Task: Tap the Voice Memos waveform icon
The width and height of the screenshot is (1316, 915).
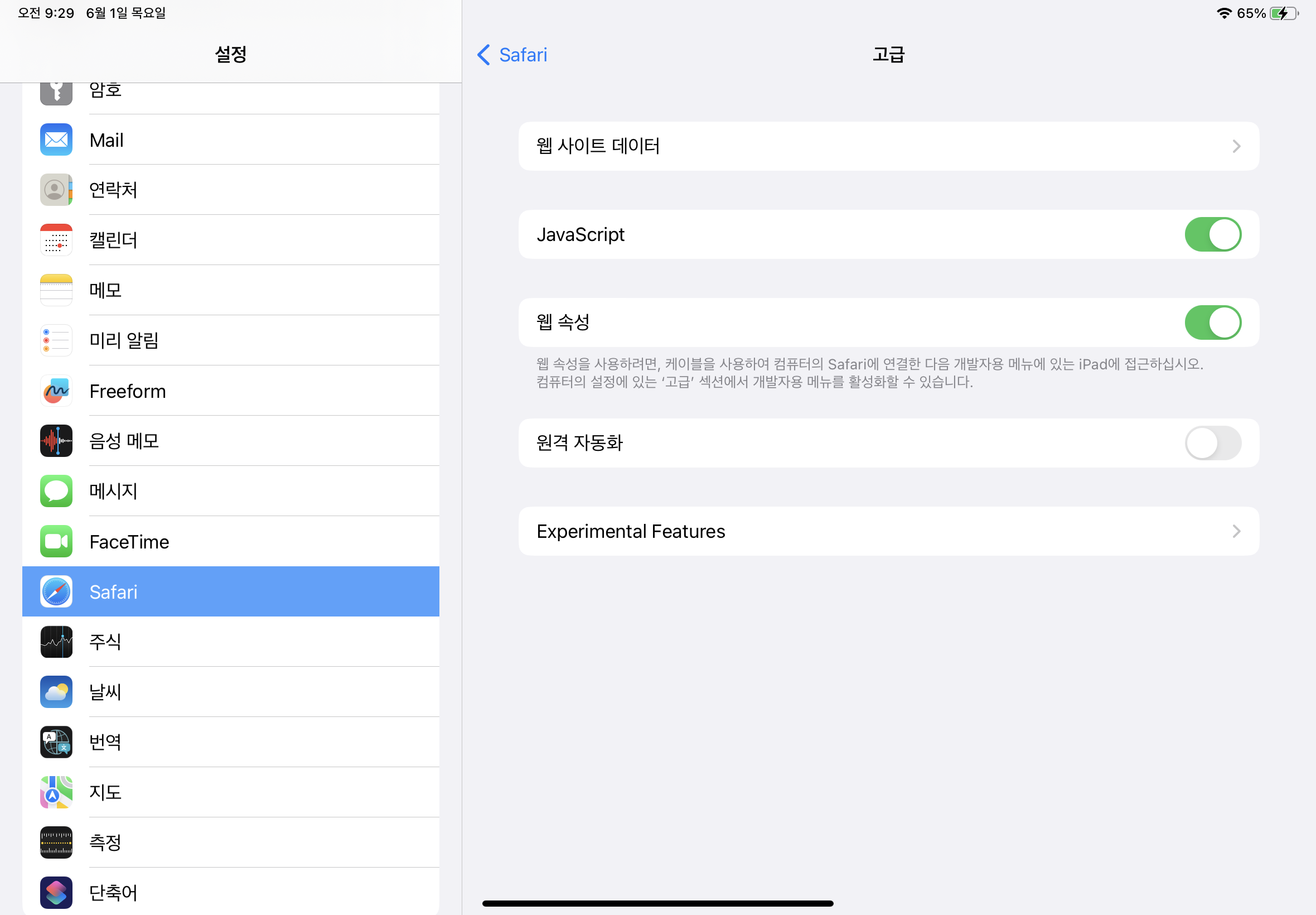Action: click(x=56, y=440)
